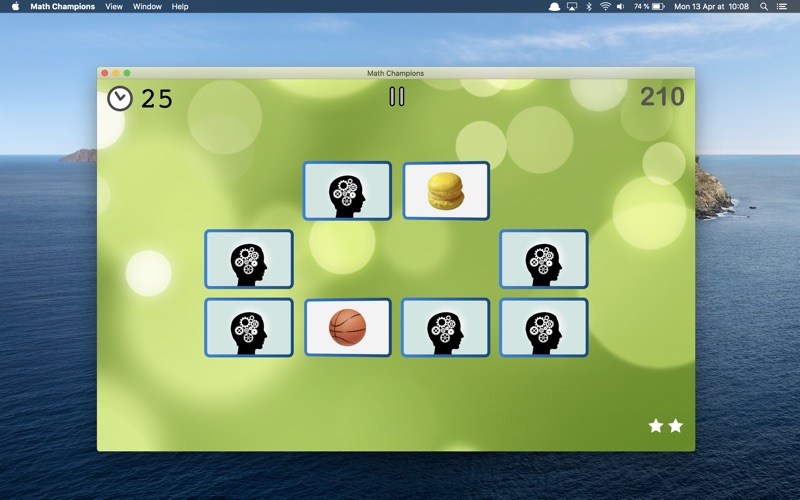This screenshot has width=800, height=500.
Task: Open Spotlight search in the menu bar
Action: 764,7
